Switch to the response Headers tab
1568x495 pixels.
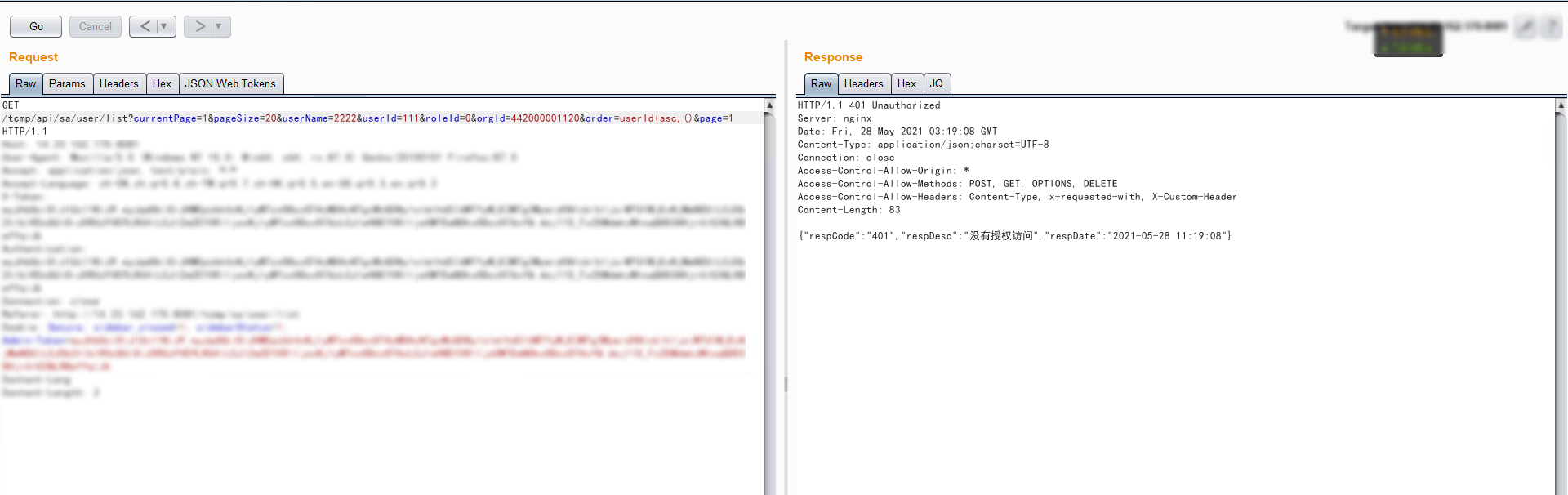863,84
